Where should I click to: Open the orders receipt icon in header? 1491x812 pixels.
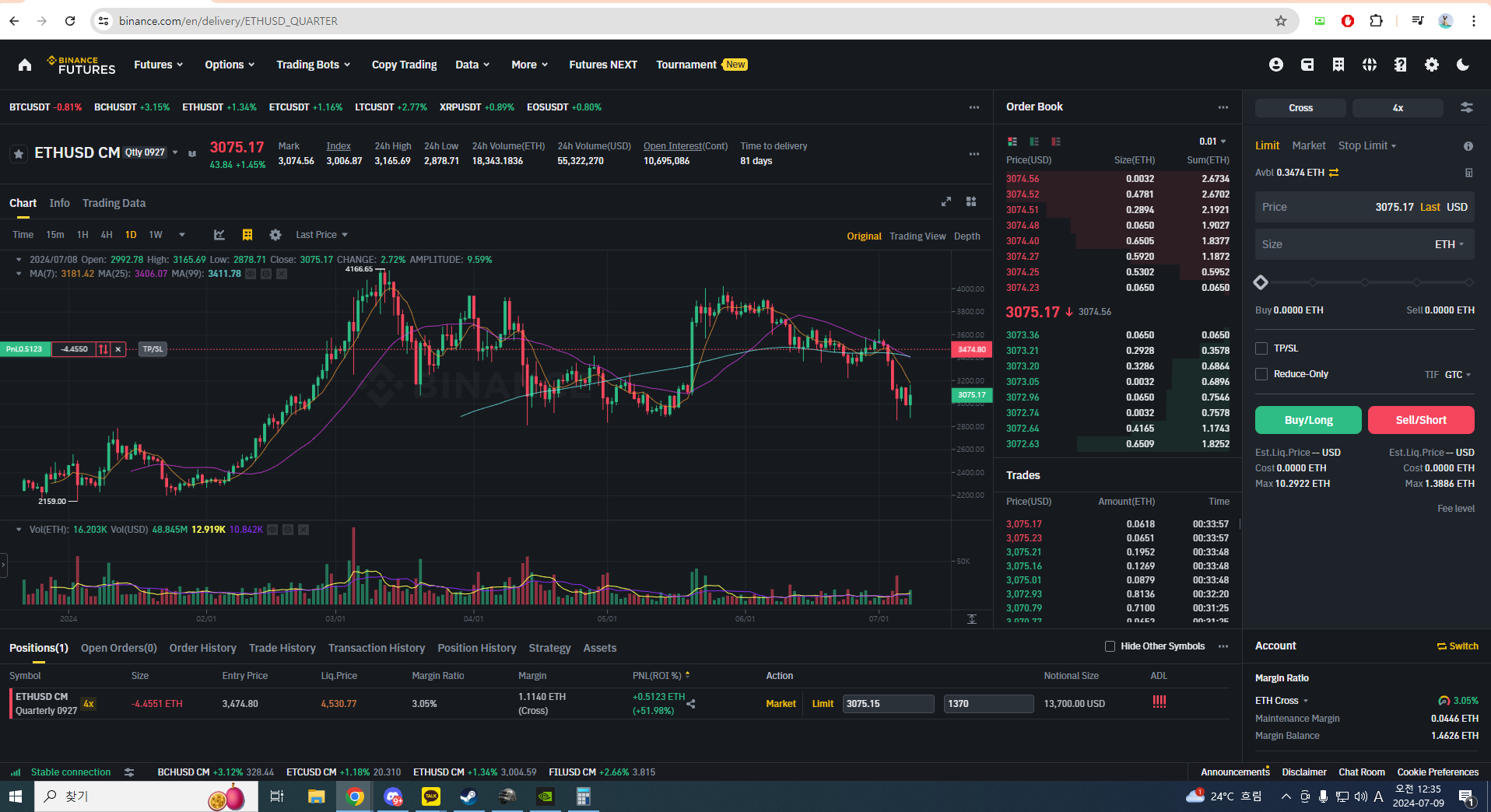tap(1338, 65)
